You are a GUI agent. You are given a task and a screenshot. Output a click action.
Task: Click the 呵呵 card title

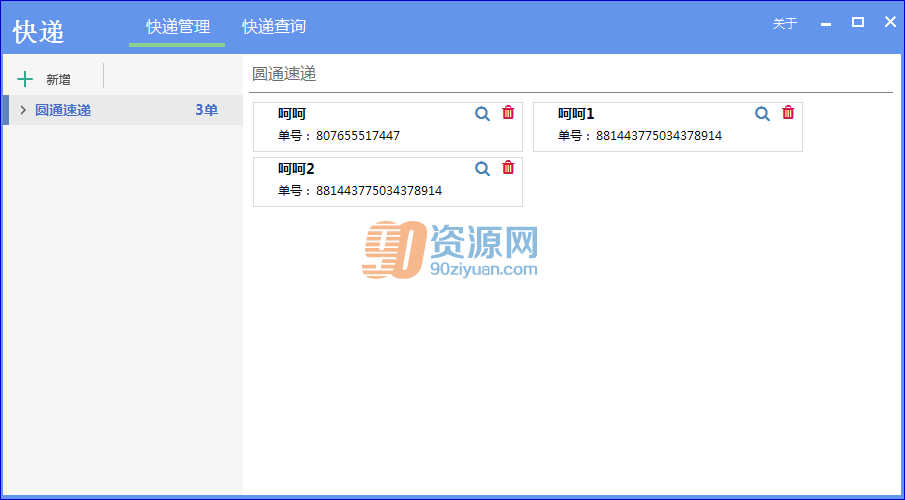point(291,114)
